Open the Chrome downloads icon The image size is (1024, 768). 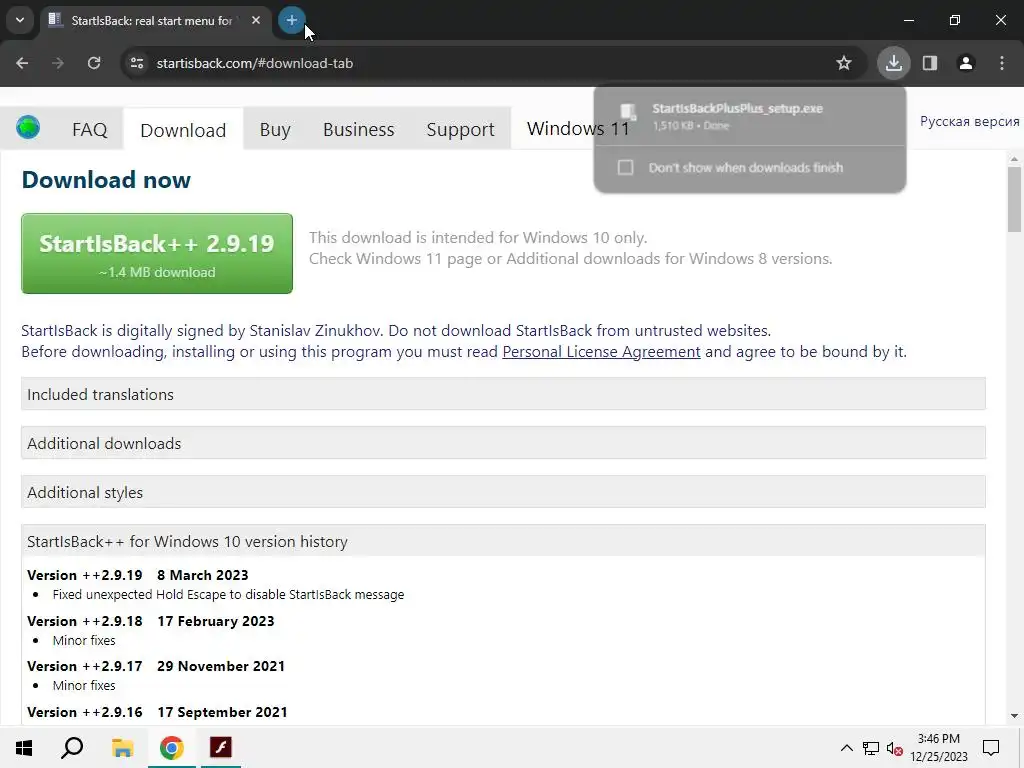(x=893, y=63)
